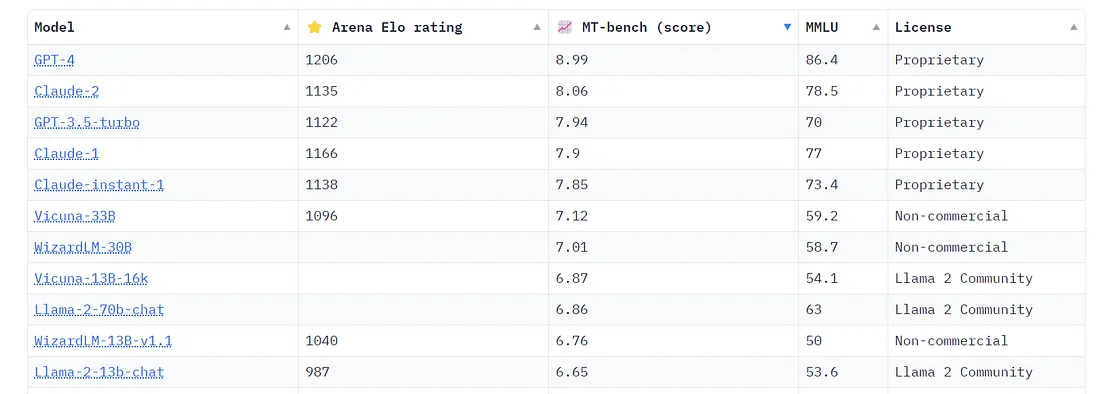Sort by MMLU column arrow
The height and width of the screenshot is (394, 1100).
876,27
